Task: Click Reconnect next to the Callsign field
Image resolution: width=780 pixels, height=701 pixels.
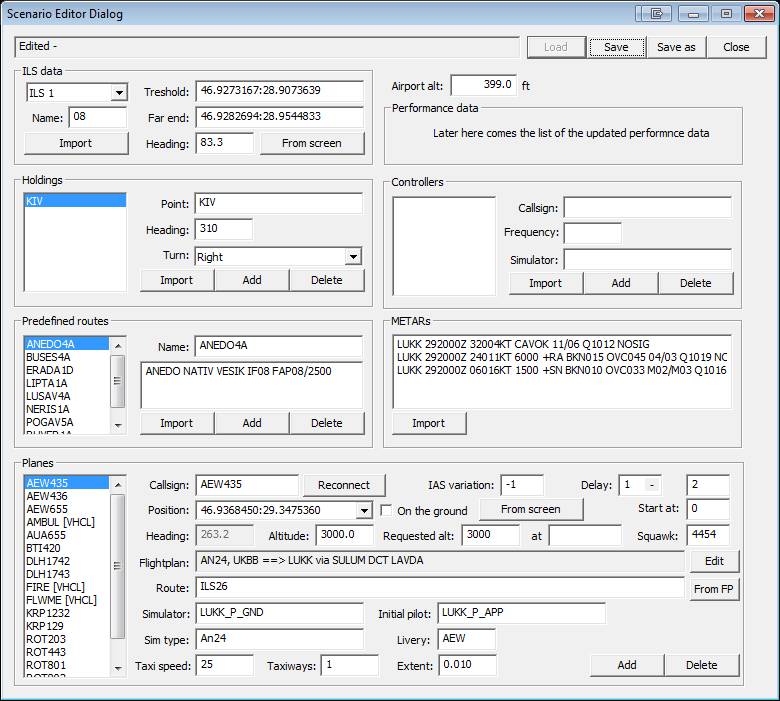Action: (x=344, y=485)
